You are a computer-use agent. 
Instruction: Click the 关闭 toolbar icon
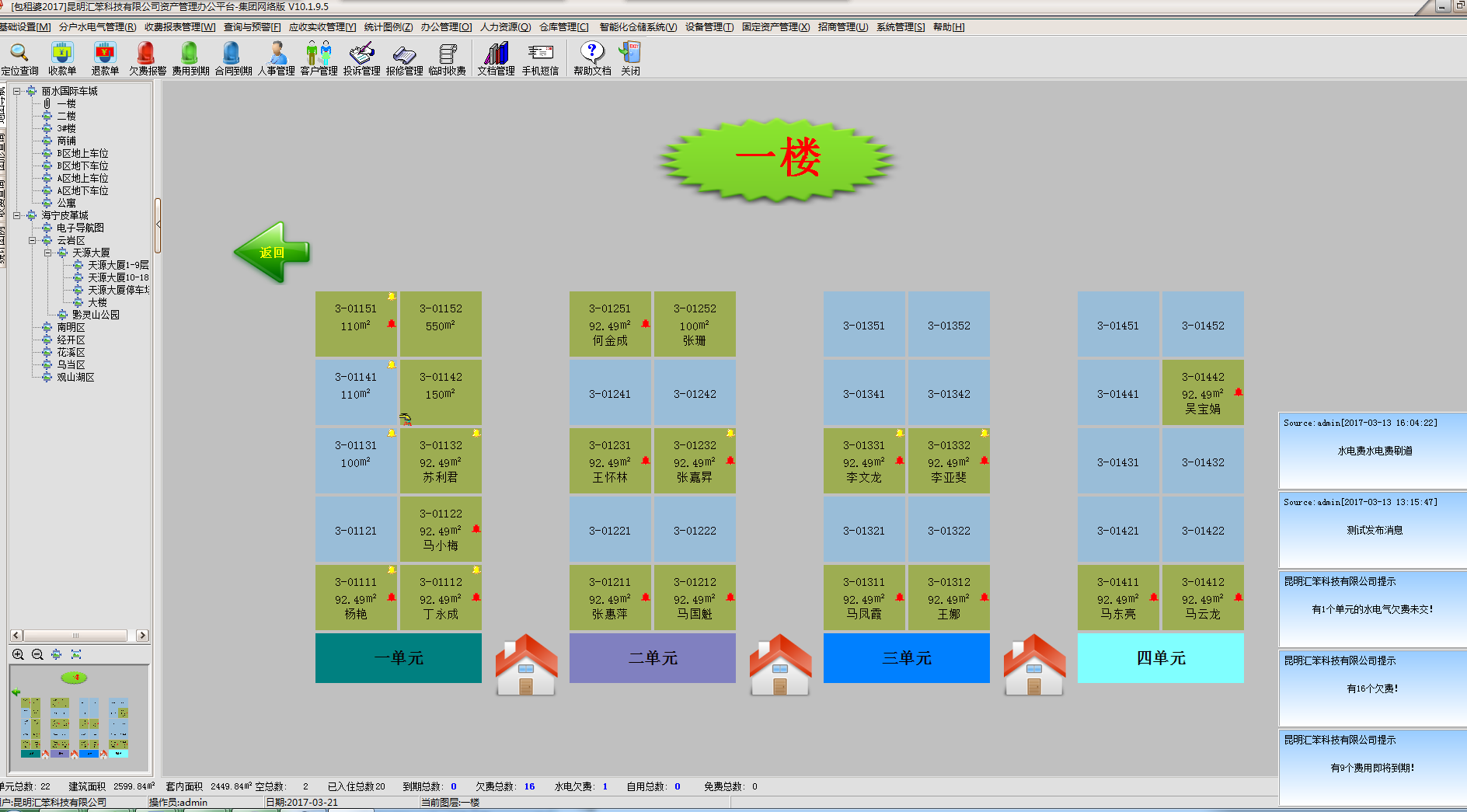click(x=630, y=58)
